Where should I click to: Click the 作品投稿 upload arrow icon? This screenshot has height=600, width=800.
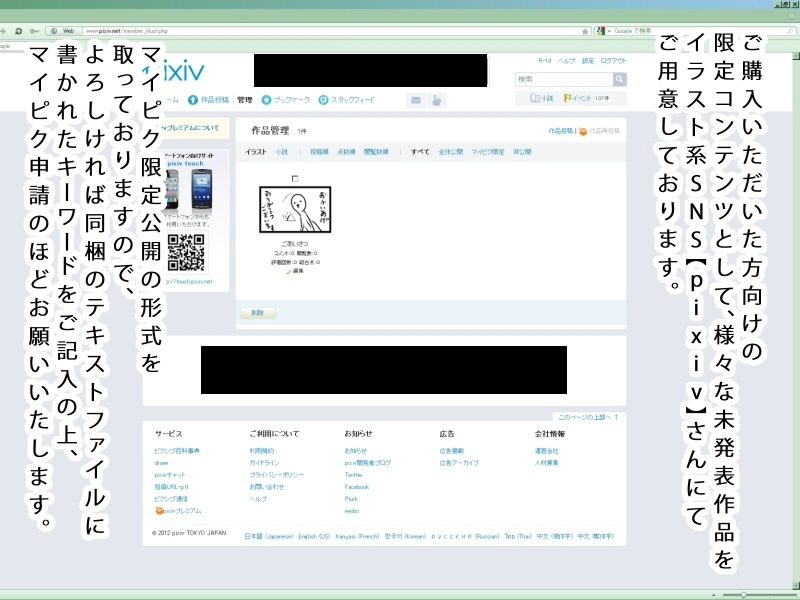[192, 100]
